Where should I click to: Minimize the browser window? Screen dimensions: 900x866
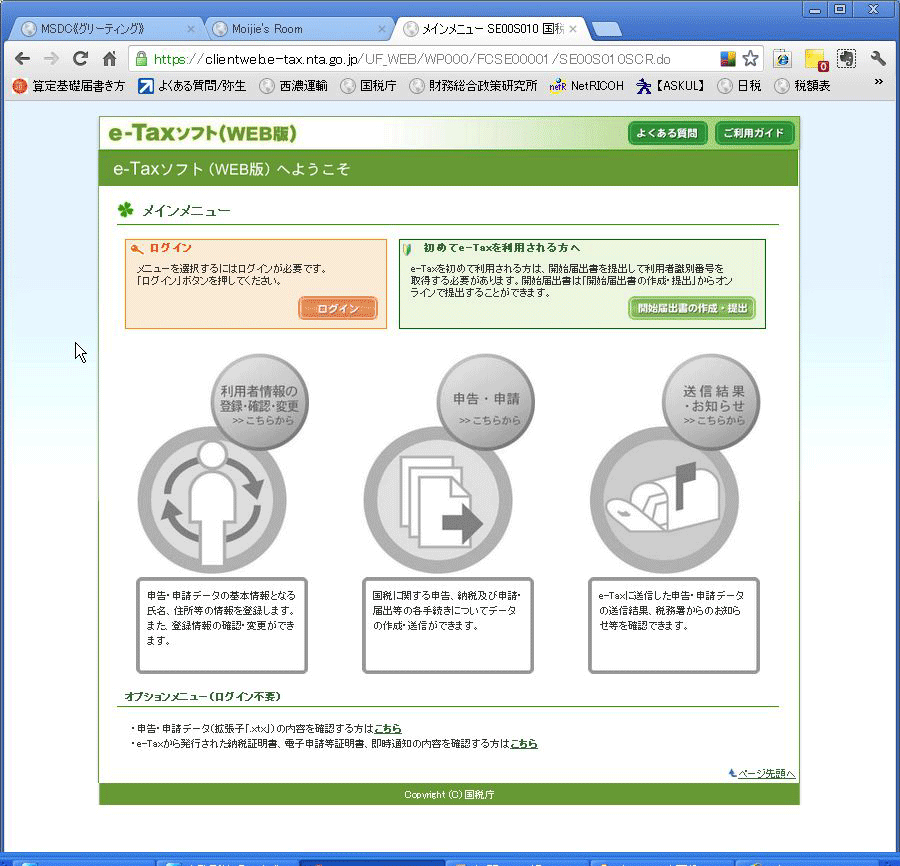pos(814,10)
